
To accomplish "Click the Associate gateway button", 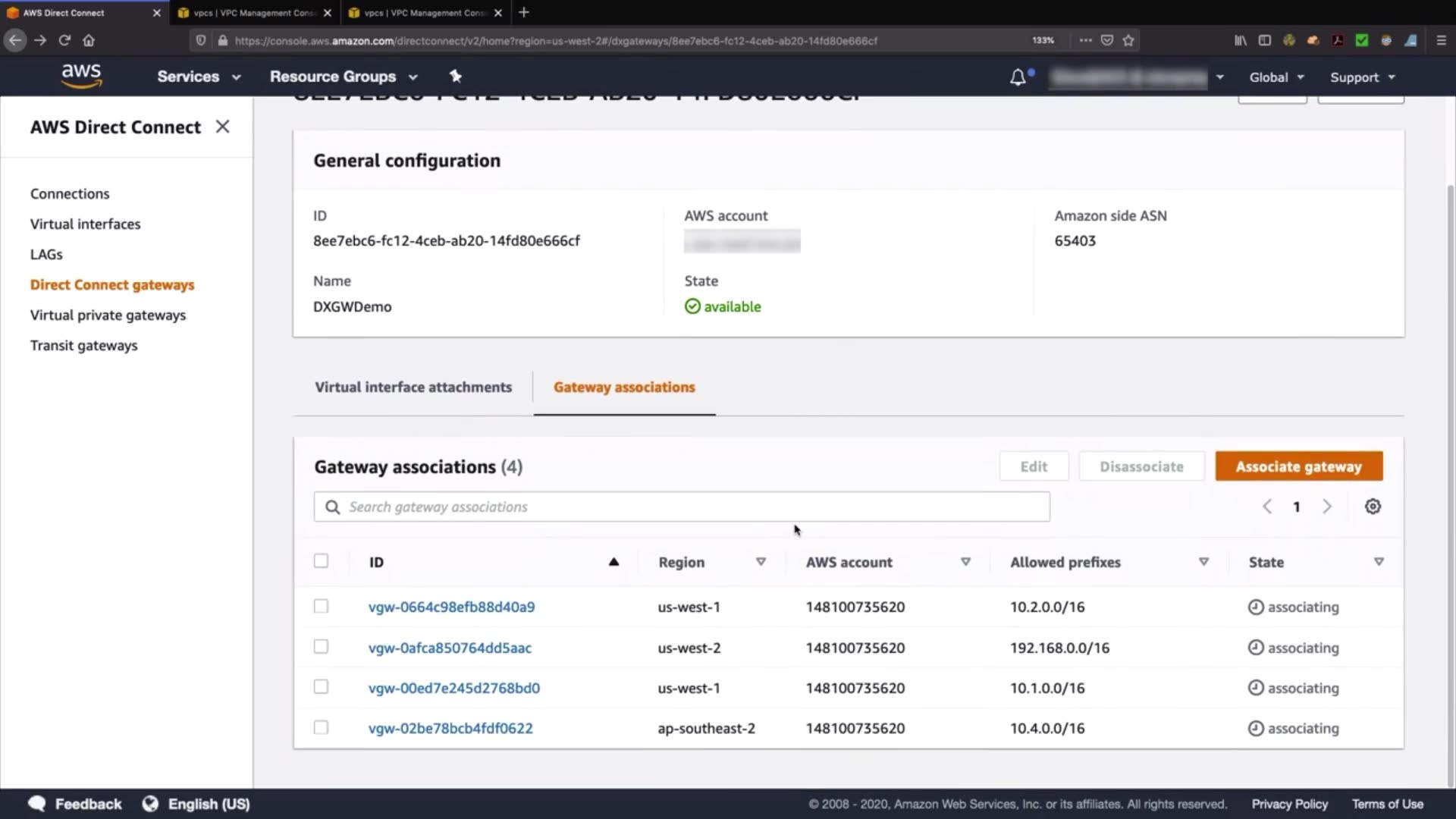I will click(x=1298, y=466).
